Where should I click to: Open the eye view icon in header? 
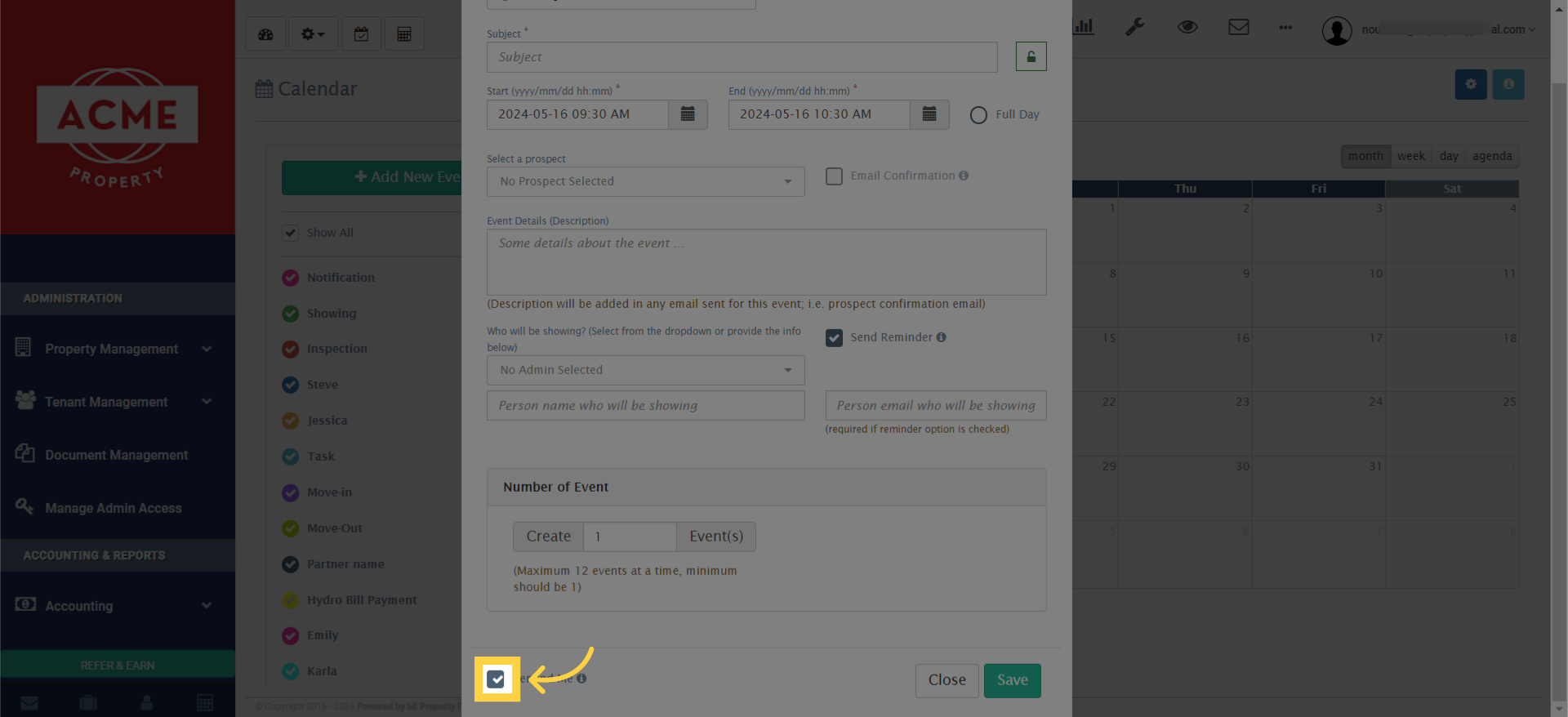pyautogui.click(x=1187, y=27)
